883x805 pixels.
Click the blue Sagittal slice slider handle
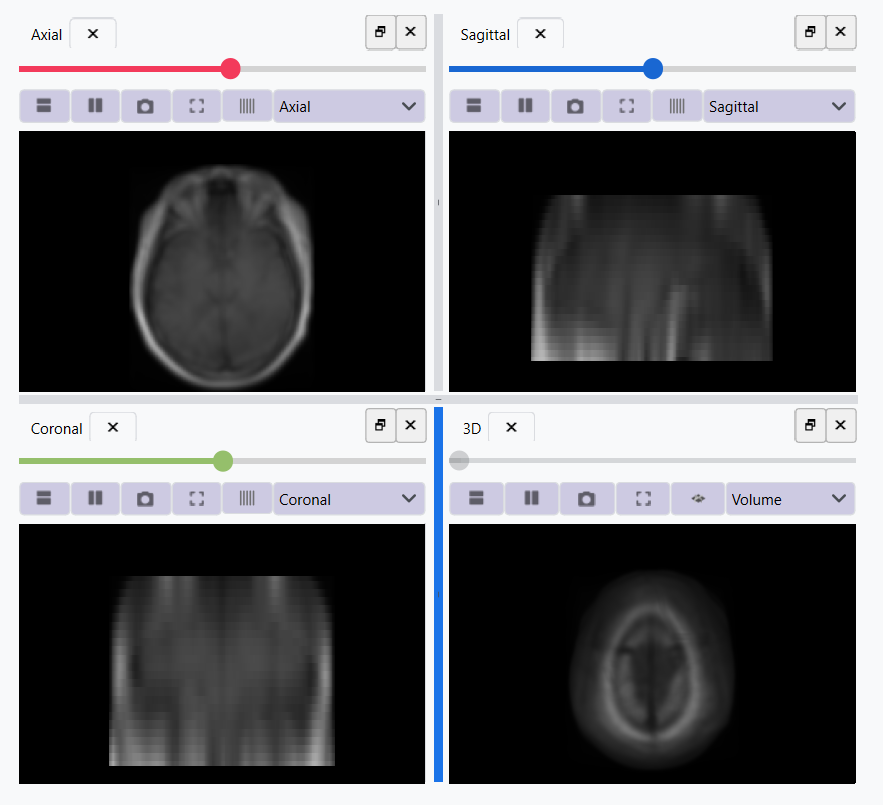(653, 69)
